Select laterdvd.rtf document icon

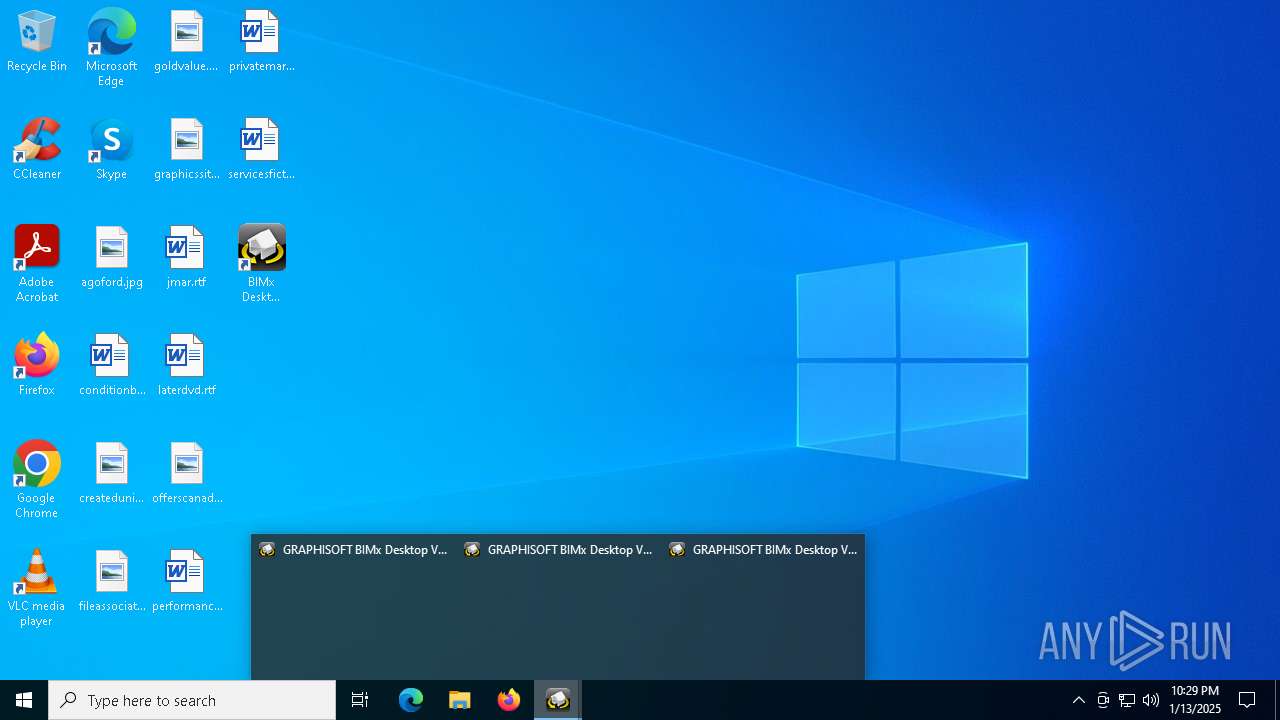186,365
